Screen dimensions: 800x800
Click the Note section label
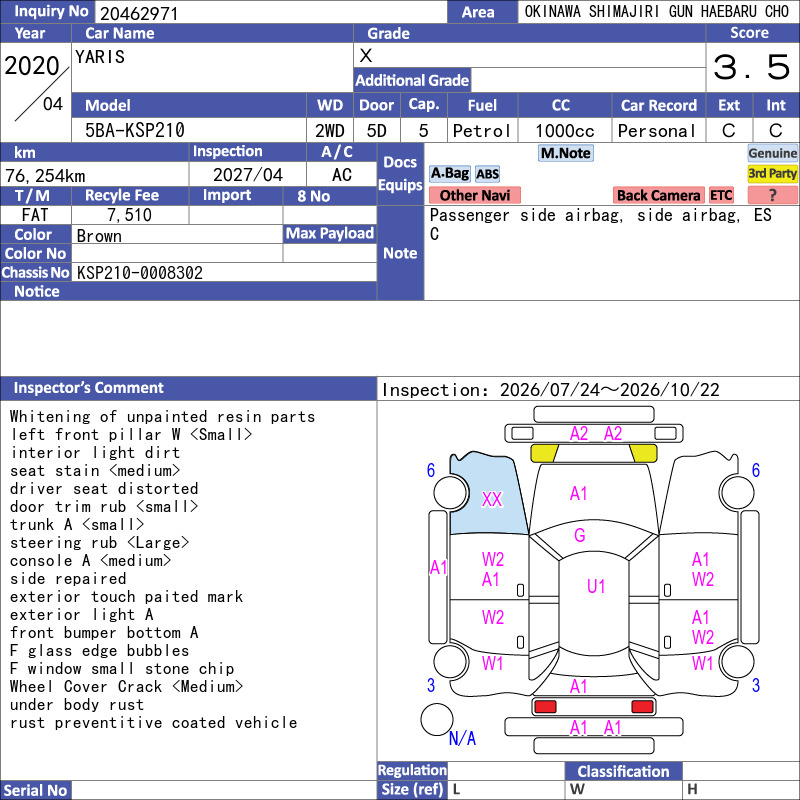401,253
